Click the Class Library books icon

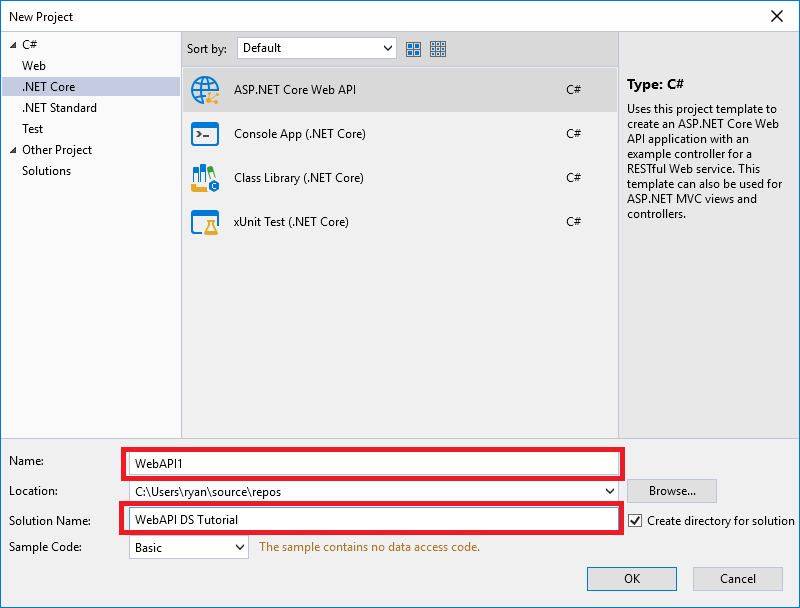coord(205,178)
